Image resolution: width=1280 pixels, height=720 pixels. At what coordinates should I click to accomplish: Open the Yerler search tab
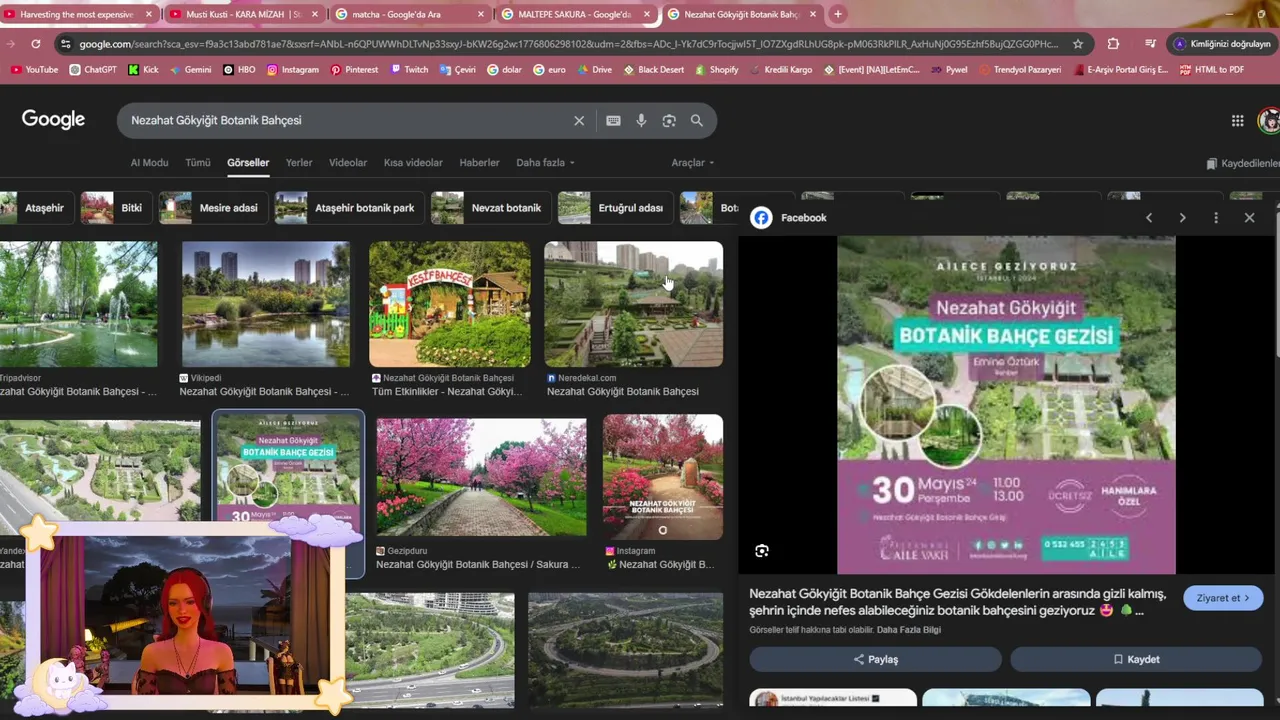click(299, 163)
